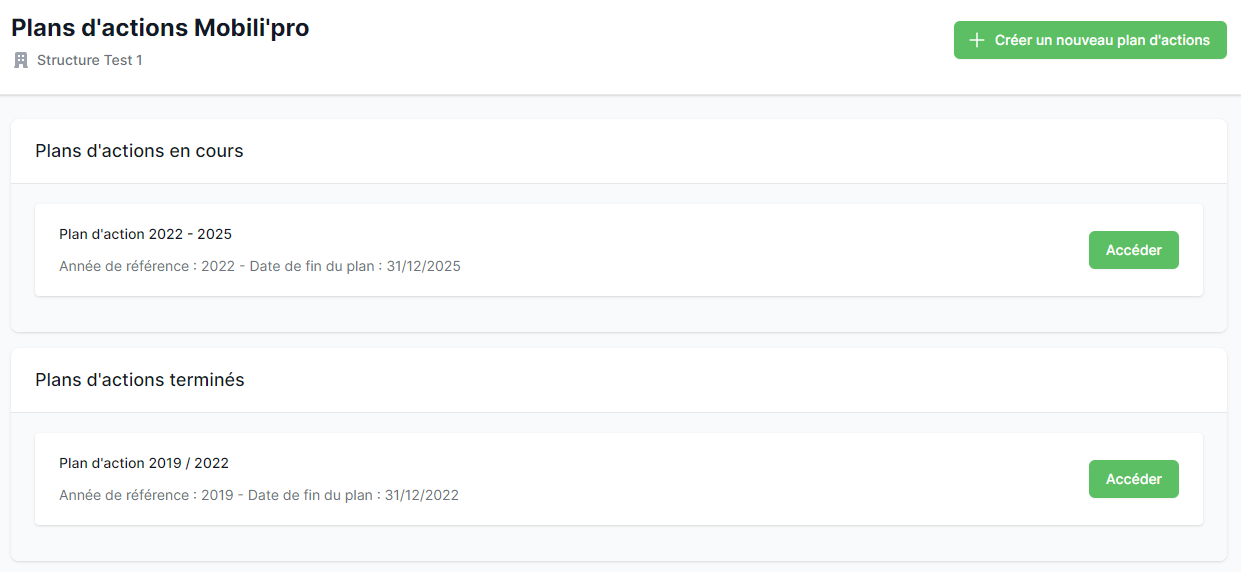Access the finished 2019 / 2022 plan
The height and width of the screenshot is (572, 1241).
(1133, 479)
